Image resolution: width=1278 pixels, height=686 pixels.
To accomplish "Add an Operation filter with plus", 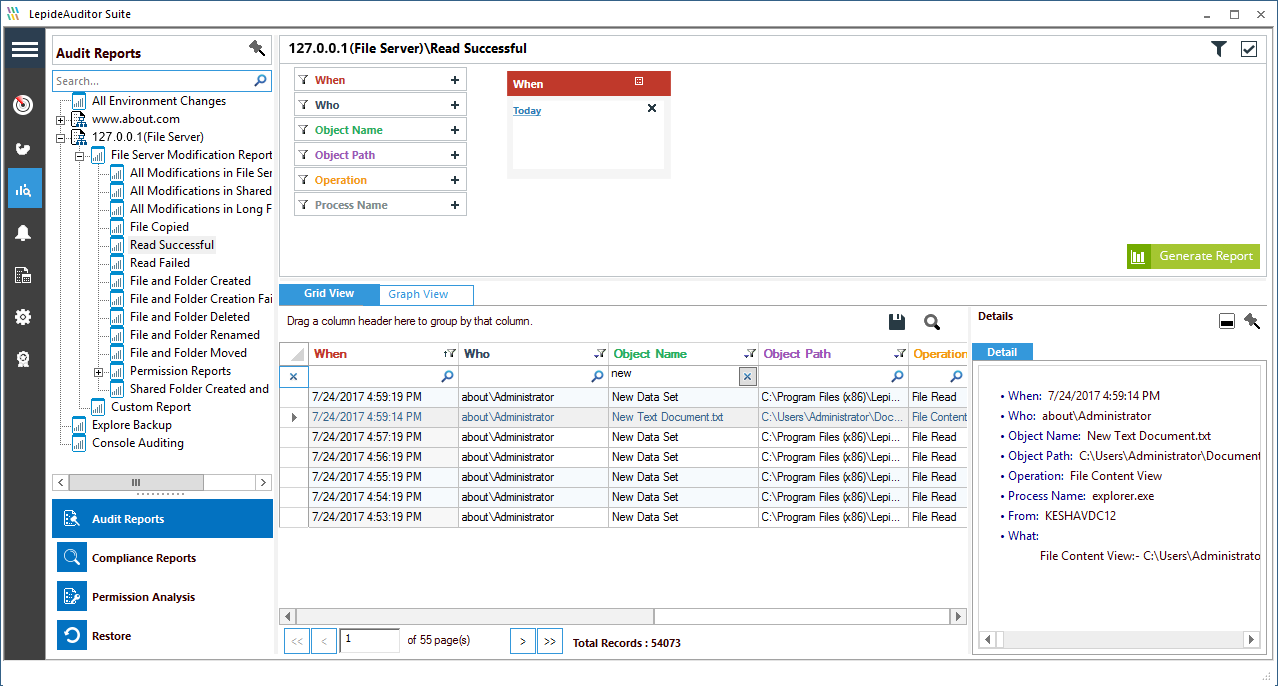I will coord(455,180).
